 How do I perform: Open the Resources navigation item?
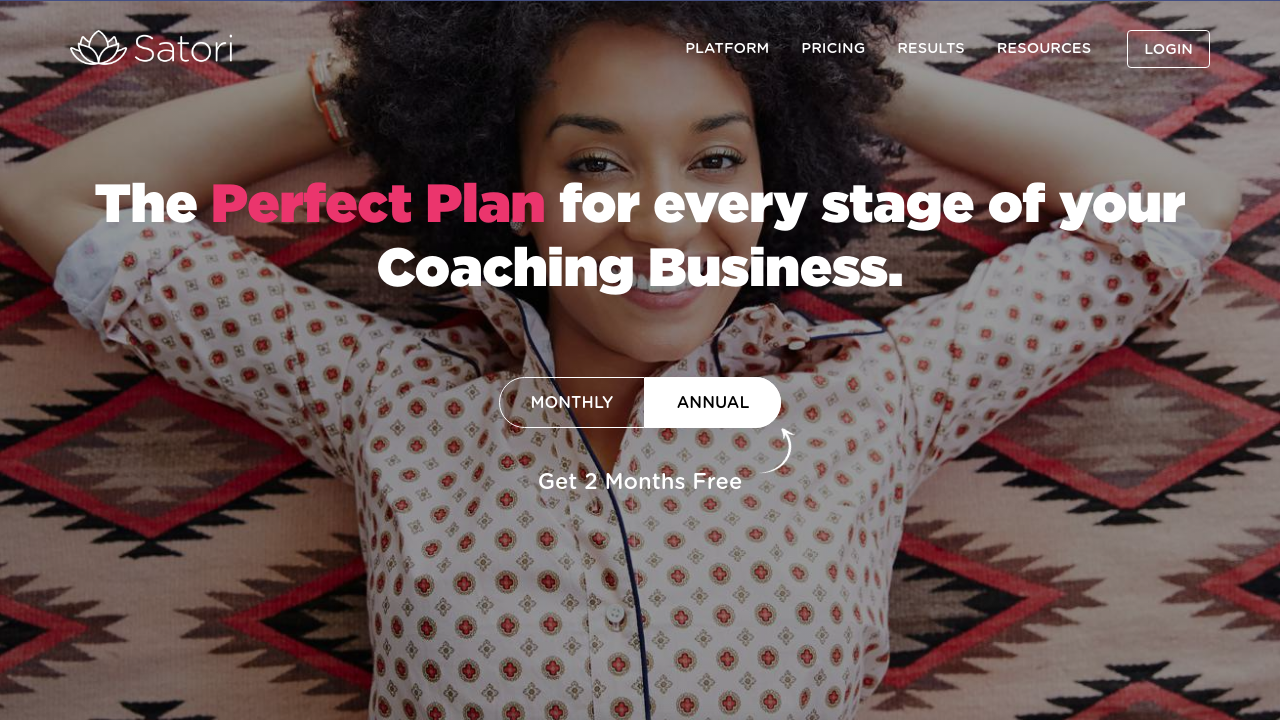[x=1044, y=48]
